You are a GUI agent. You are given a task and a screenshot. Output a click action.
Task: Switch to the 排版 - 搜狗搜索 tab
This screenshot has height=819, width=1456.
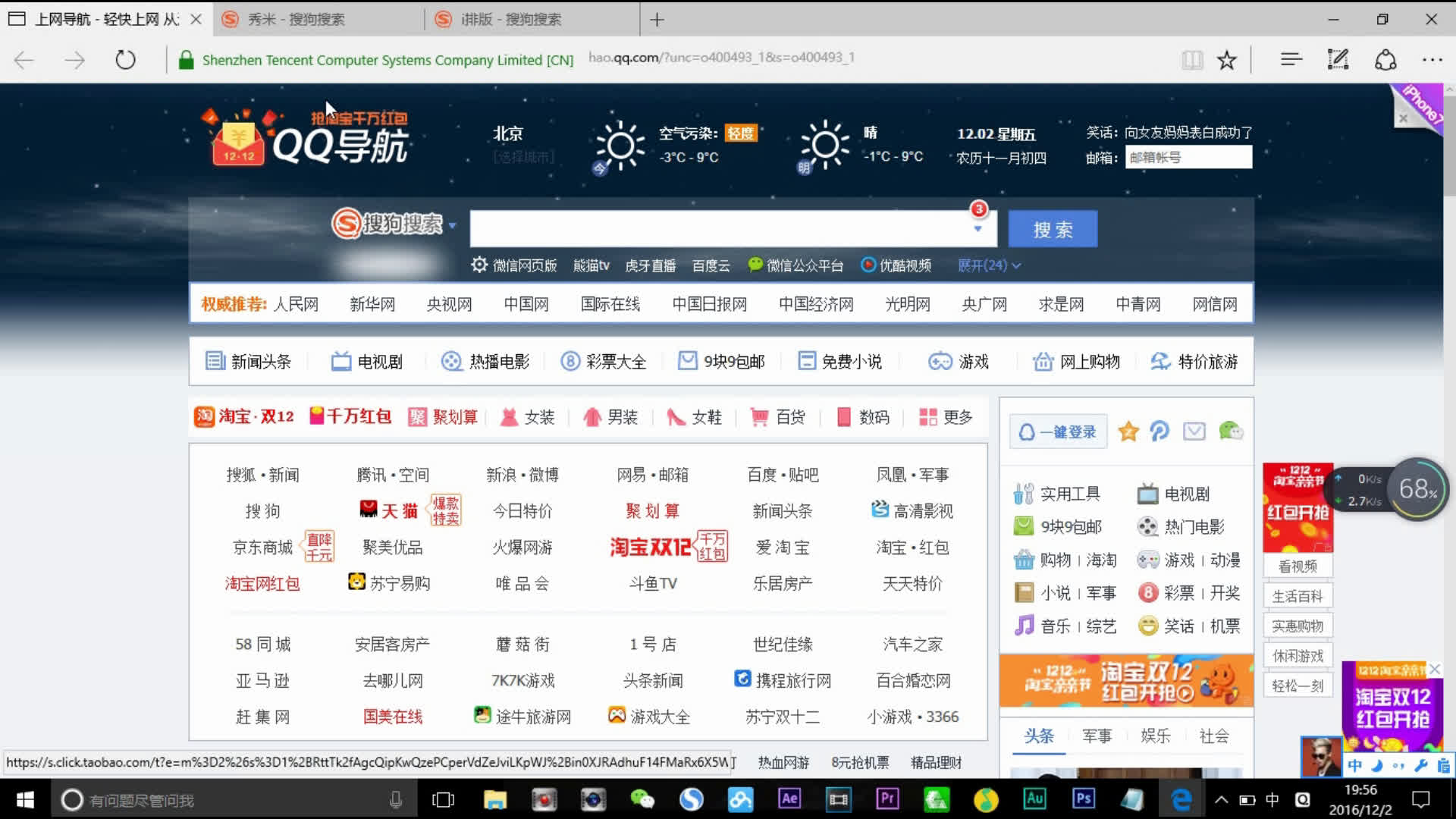click(x=533, y=20)
